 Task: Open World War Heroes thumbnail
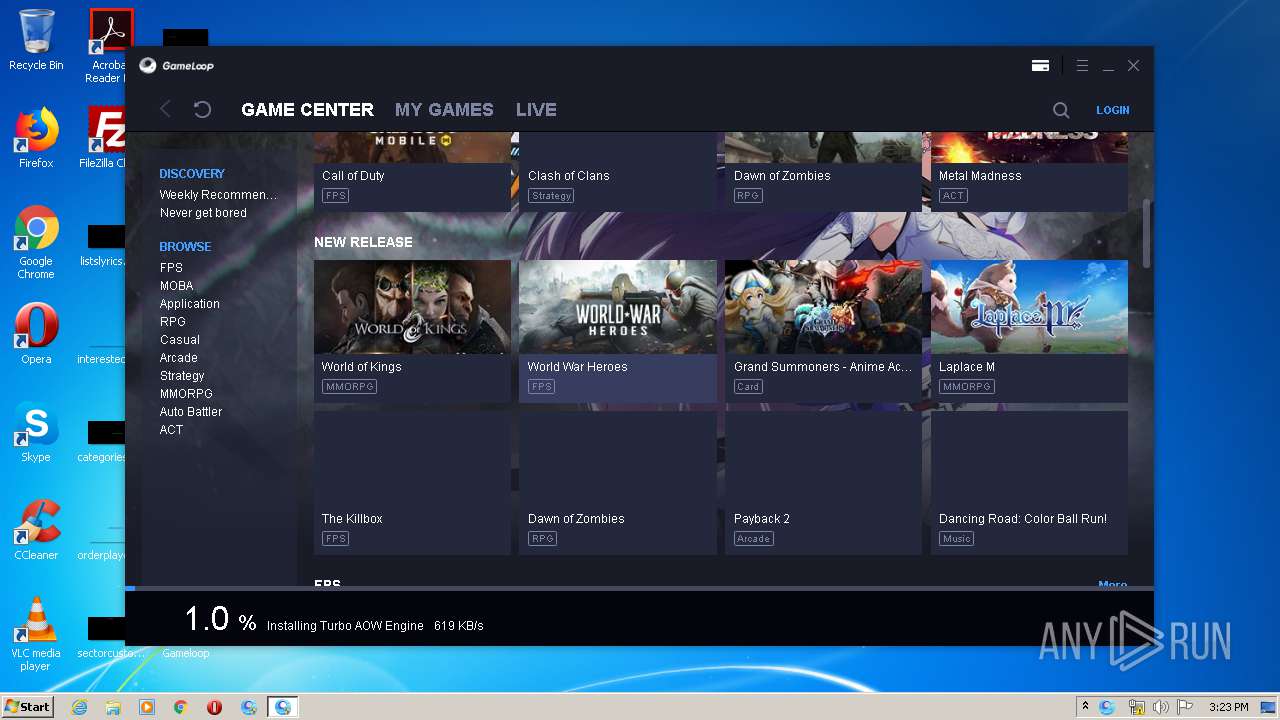point(618,307)
